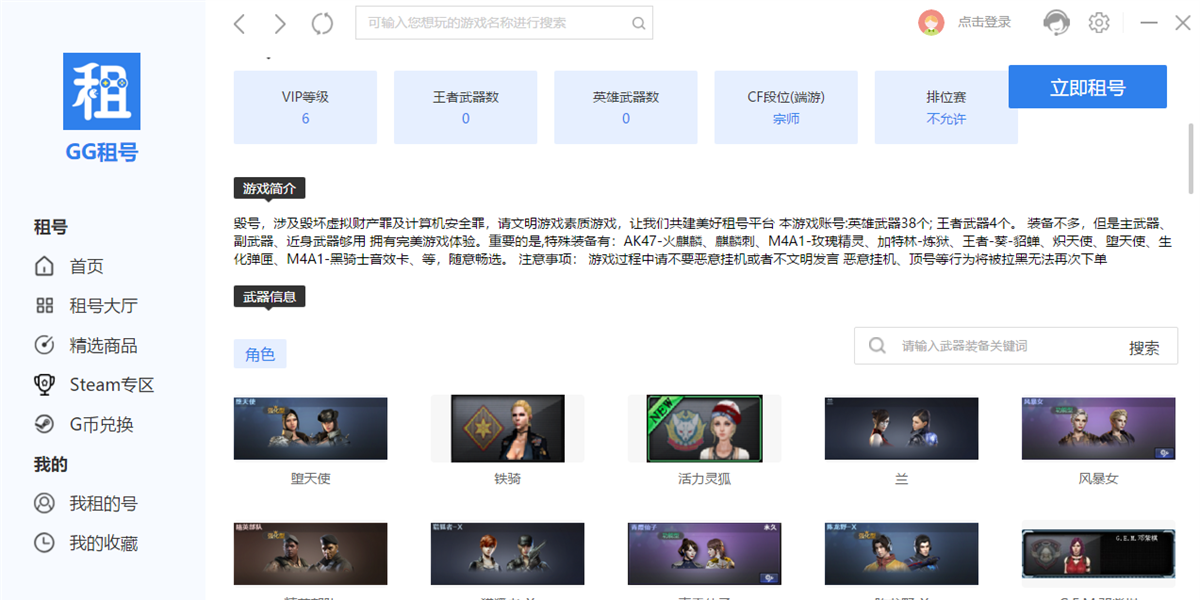The image size is (1200, 600).
Task: Click the 点击登录 link
Action: tap(984, 22)
